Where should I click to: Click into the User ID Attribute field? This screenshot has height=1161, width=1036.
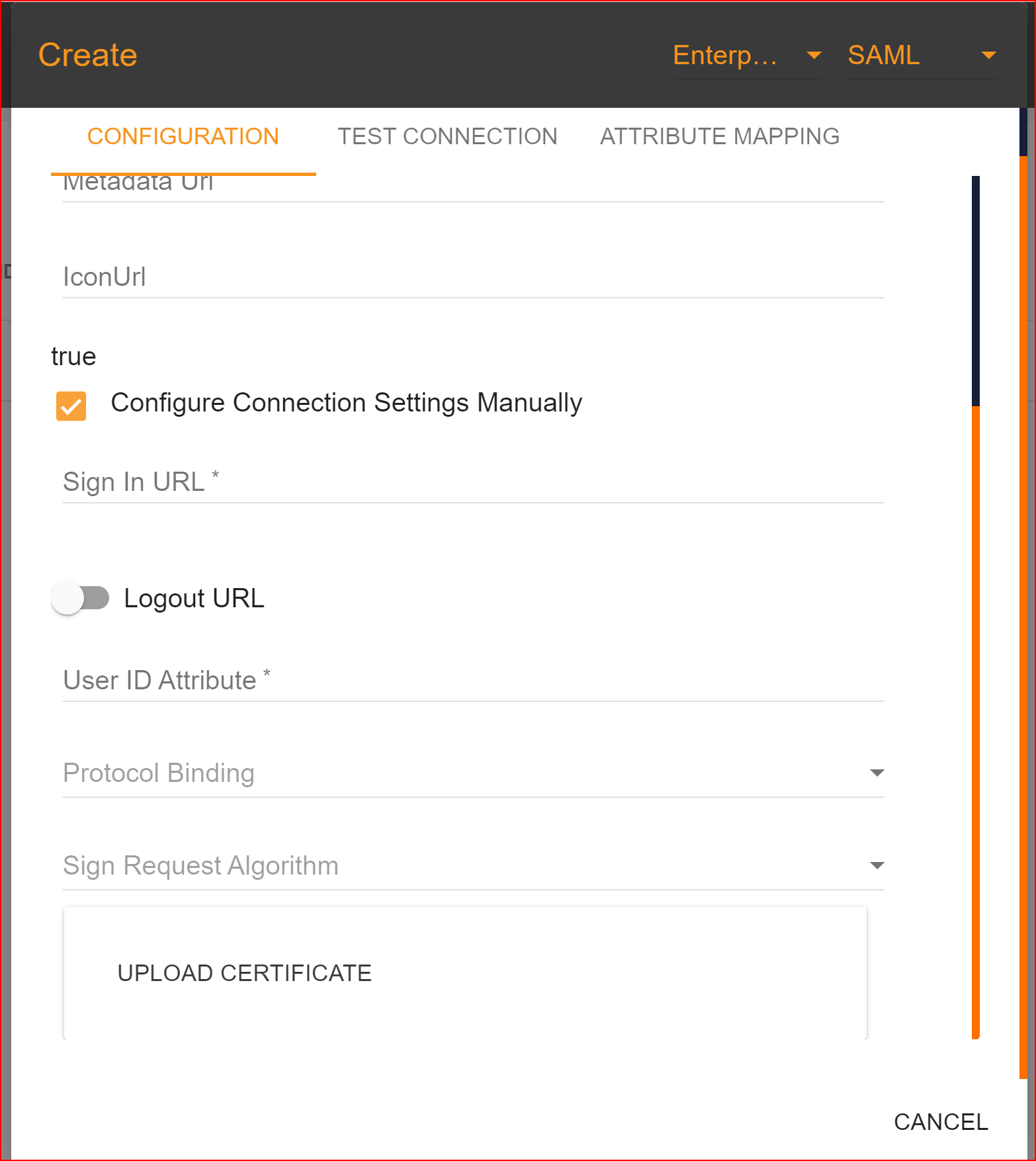click(x=474, y=680)
